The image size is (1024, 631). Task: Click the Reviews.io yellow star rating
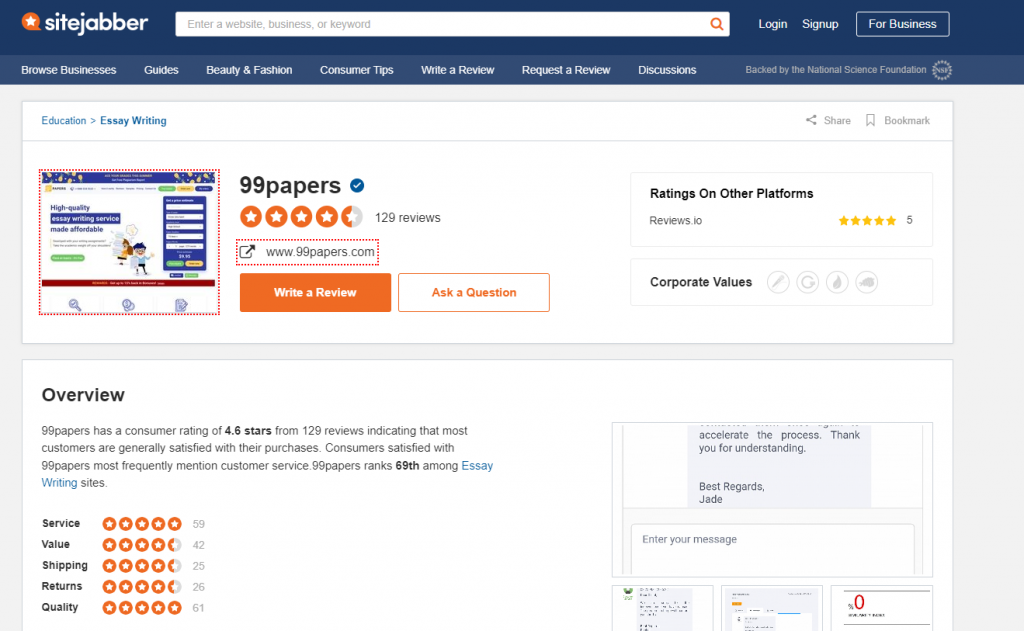click(867, 221)
